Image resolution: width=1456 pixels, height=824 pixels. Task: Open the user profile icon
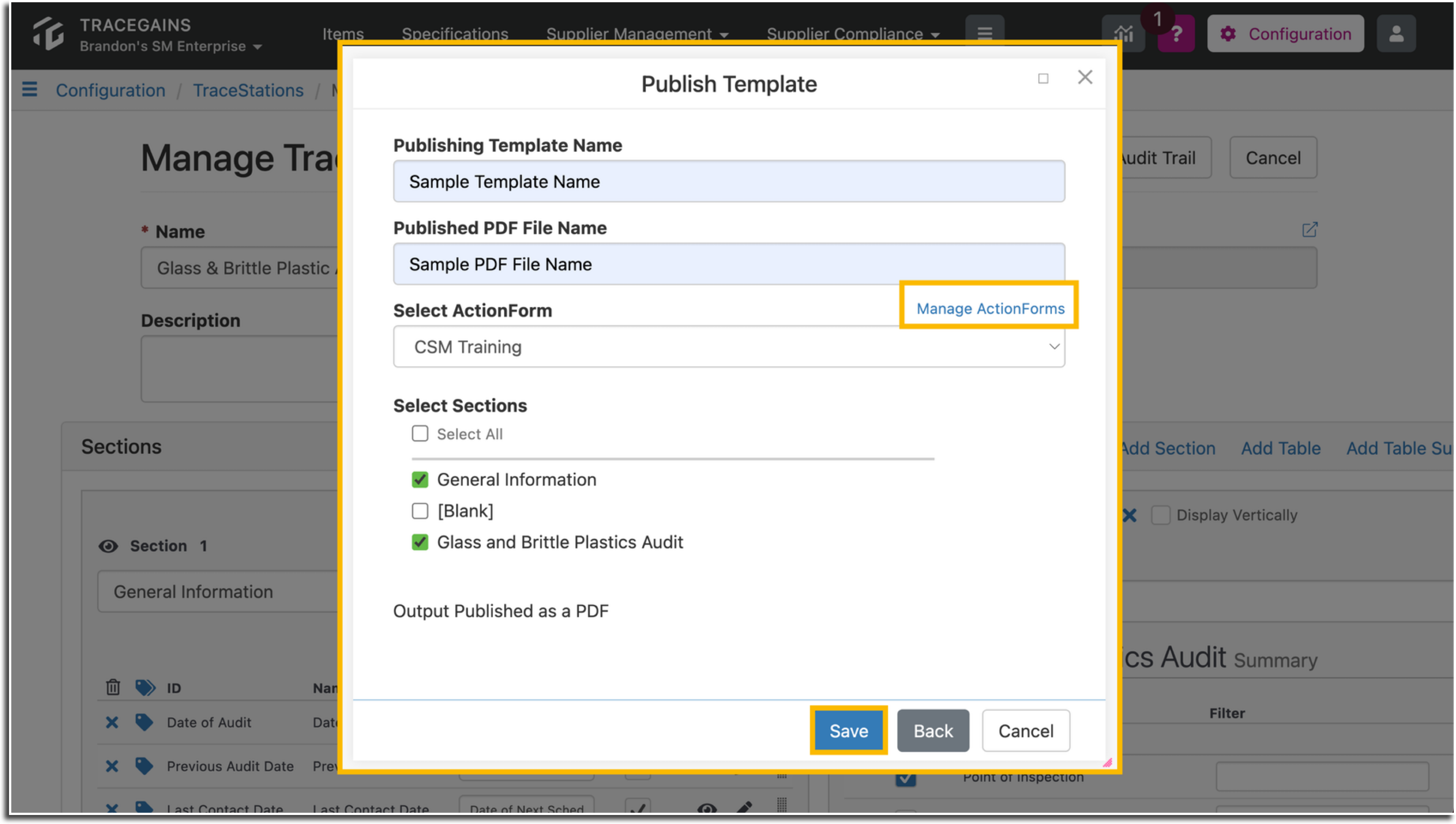[x=1396, y=34]
